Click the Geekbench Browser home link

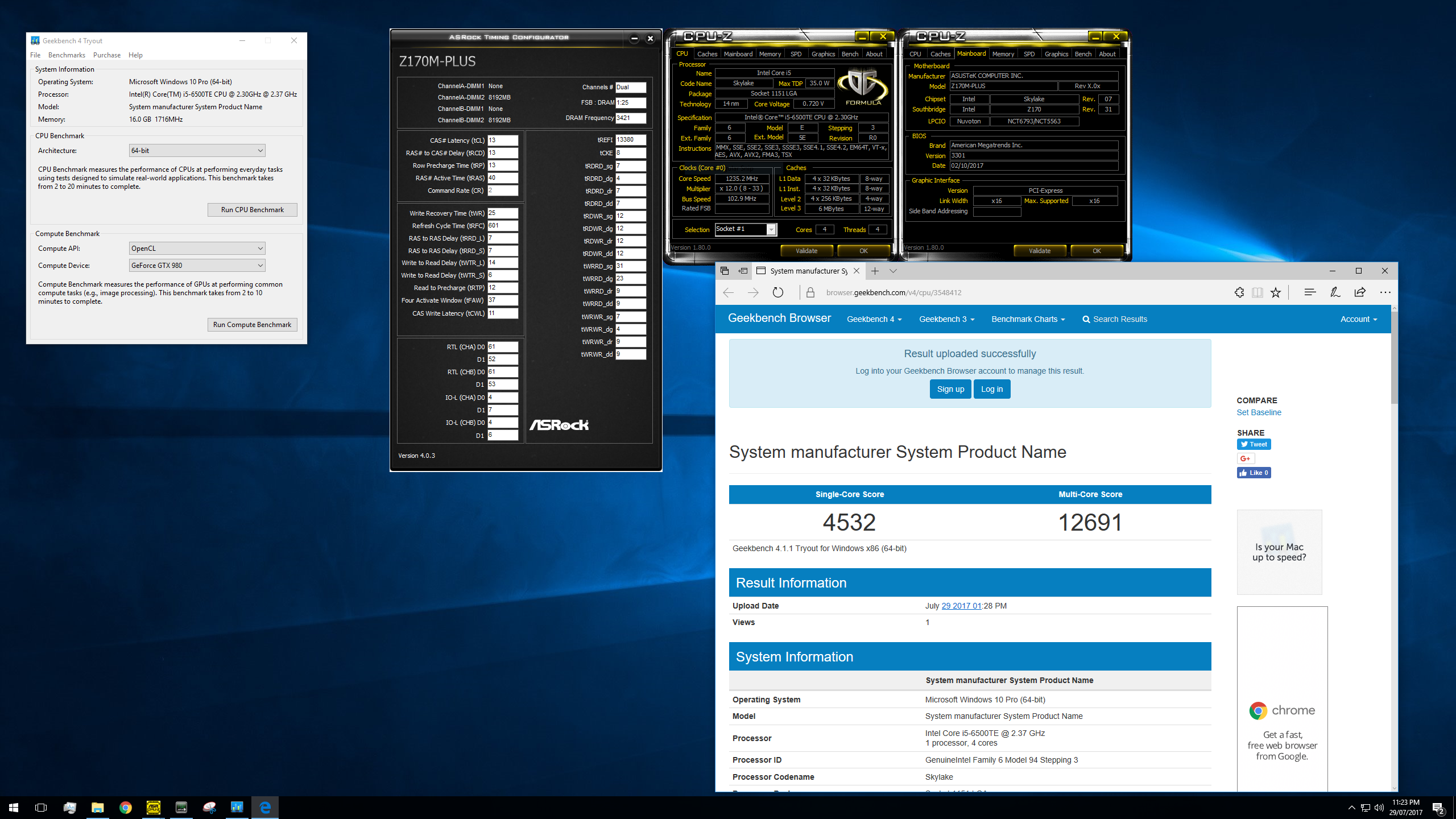coord(779,318)
